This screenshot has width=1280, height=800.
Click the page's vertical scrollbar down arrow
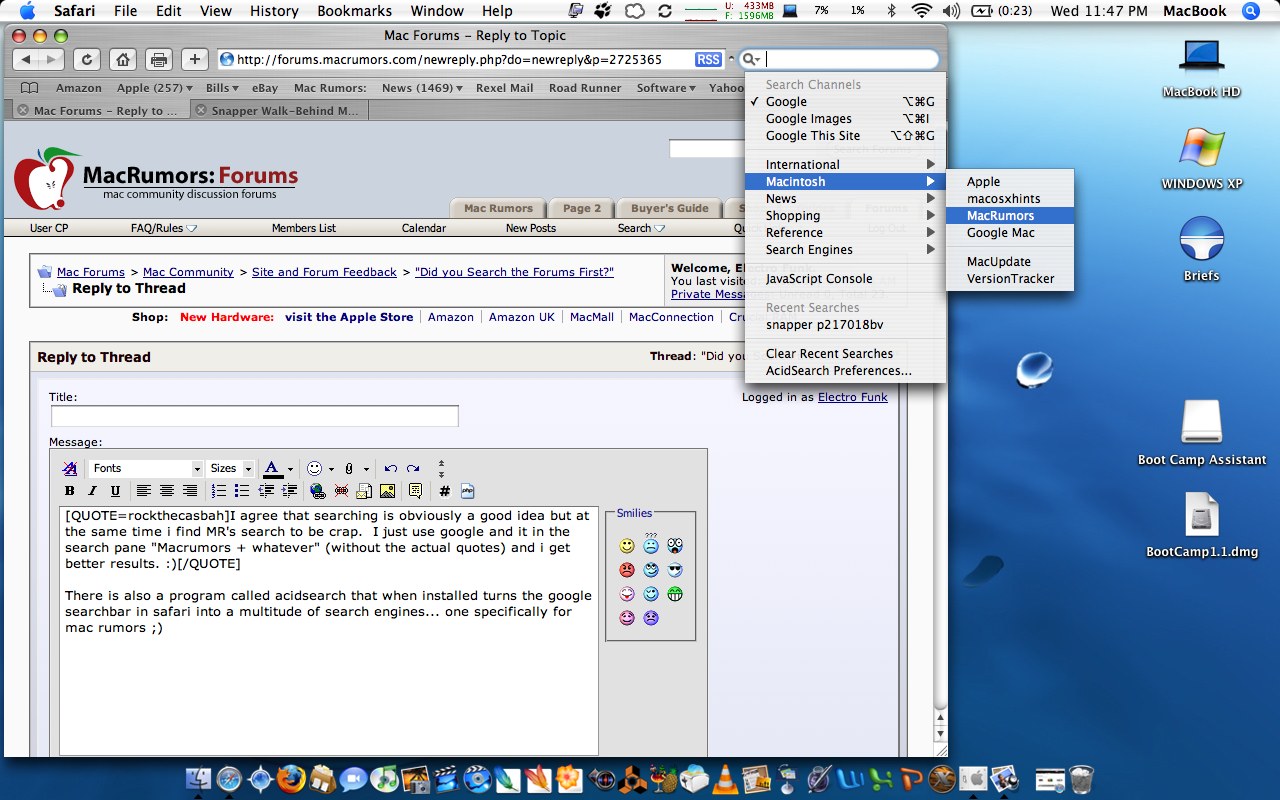(939, 734)
